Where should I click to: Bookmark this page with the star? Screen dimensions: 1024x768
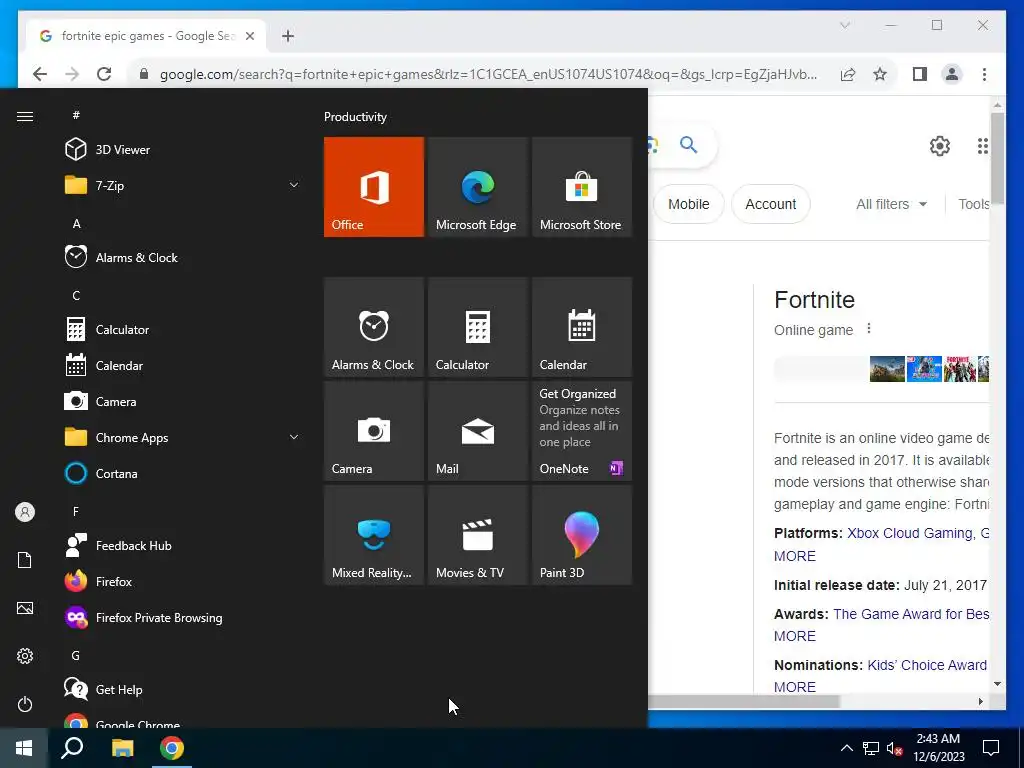click(880, 74)
